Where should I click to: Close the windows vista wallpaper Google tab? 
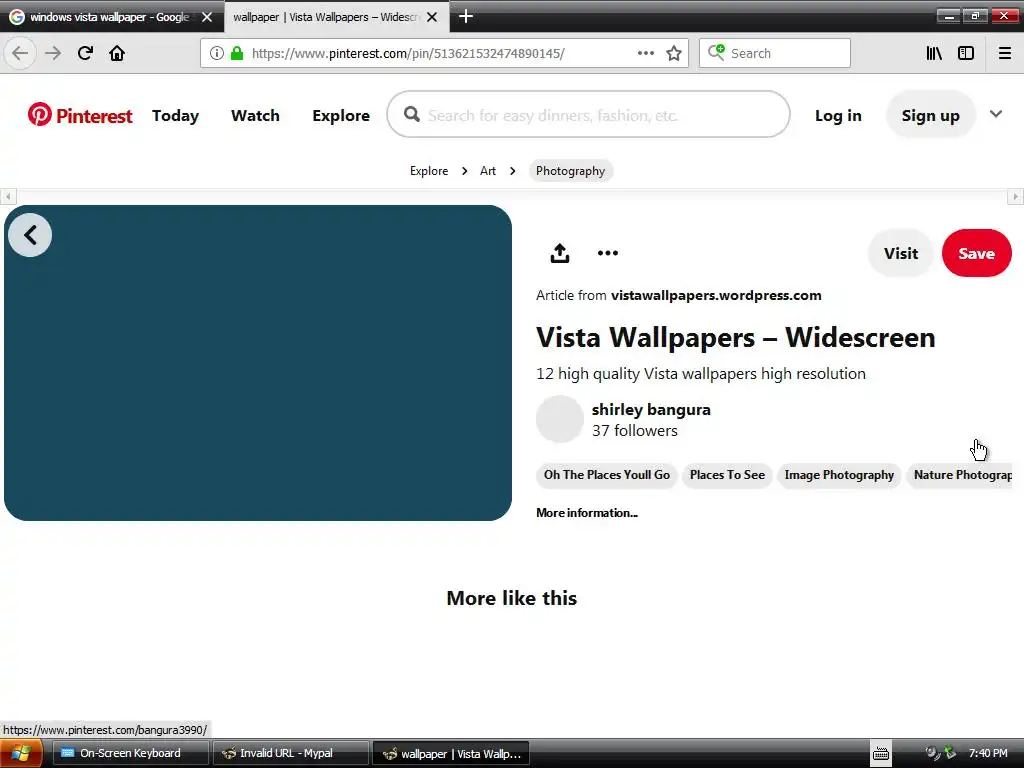[x=207, y=17]
